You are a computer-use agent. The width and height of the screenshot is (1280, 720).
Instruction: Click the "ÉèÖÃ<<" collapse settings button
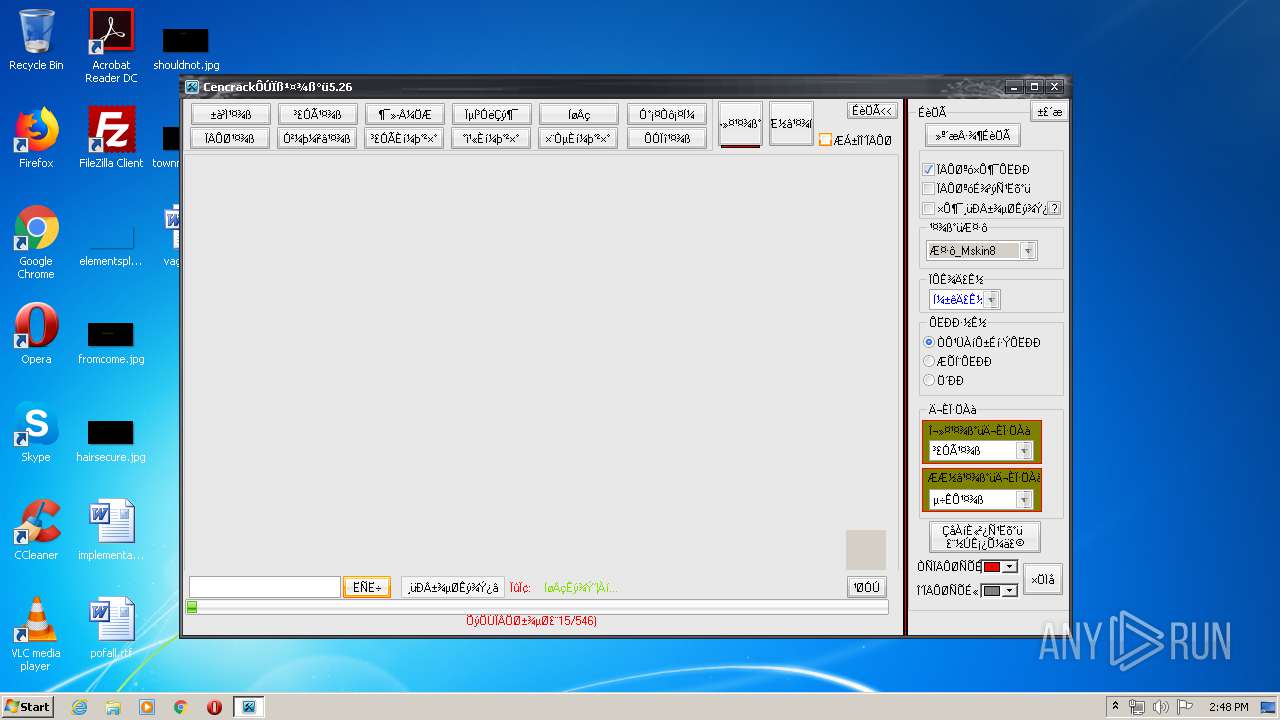pyautogui.click(x=872, y=111)
